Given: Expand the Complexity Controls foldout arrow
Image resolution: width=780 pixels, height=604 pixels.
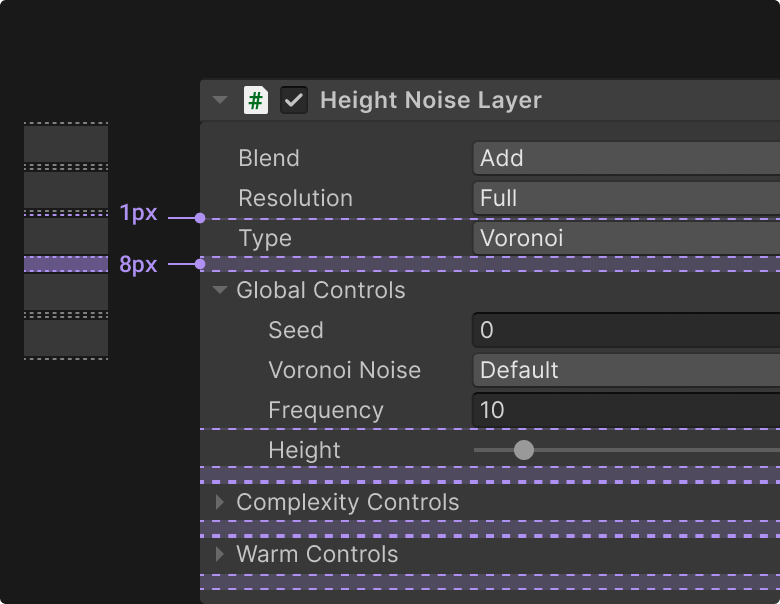Looking at the screenshot, I should click(220, 502).
